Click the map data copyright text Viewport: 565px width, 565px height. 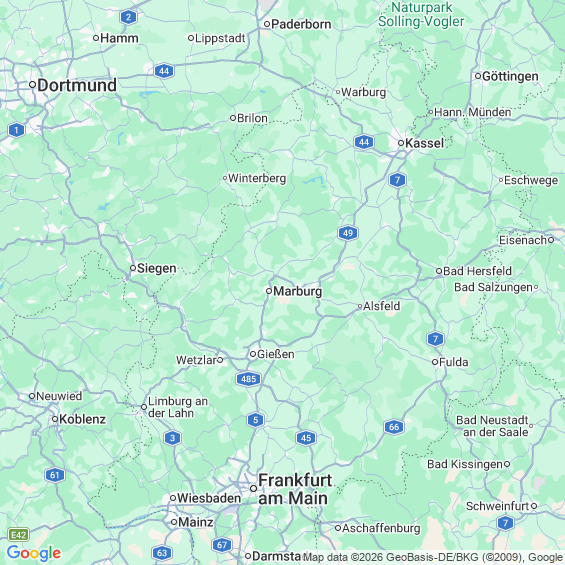pos(433,557)
